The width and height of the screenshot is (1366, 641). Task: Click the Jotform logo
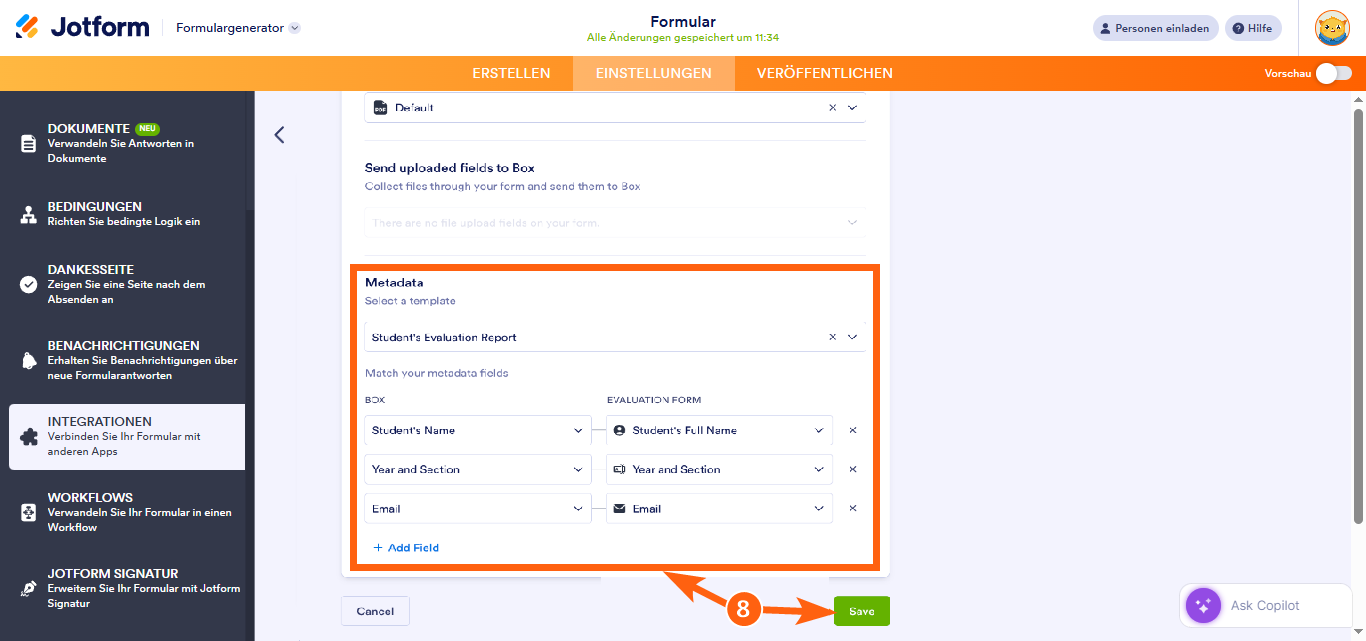coord(82,27)
